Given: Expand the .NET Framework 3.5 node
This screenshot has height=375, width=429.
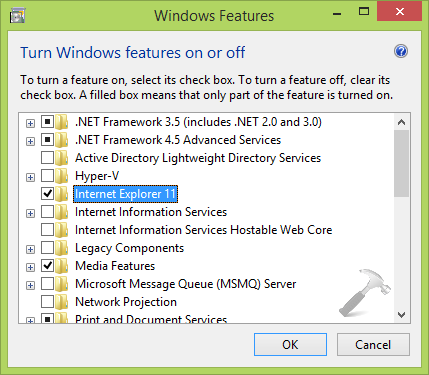Looking at the screenshot, I should pos(30,123).
